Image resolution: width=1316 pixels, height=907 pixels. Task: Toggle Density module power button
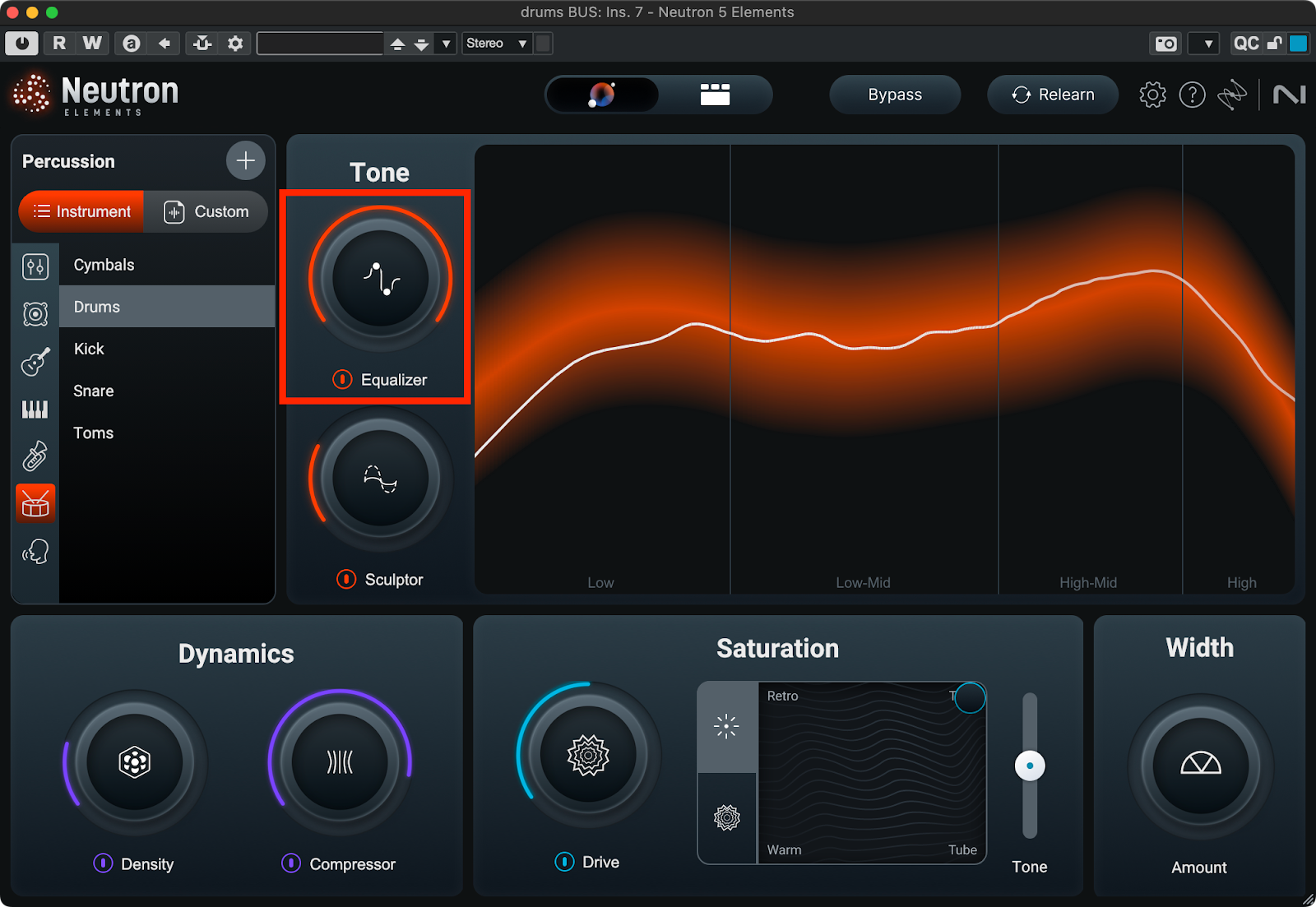103,863
